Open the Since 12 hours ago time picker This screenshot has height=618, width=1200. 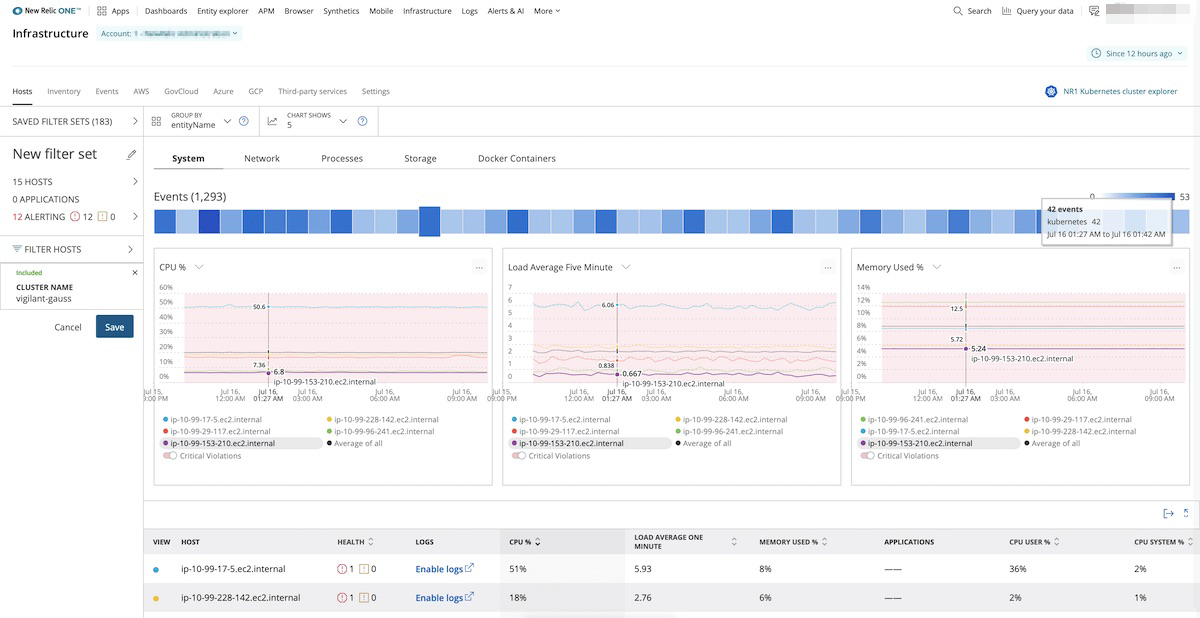click(x=1138, y=53)
